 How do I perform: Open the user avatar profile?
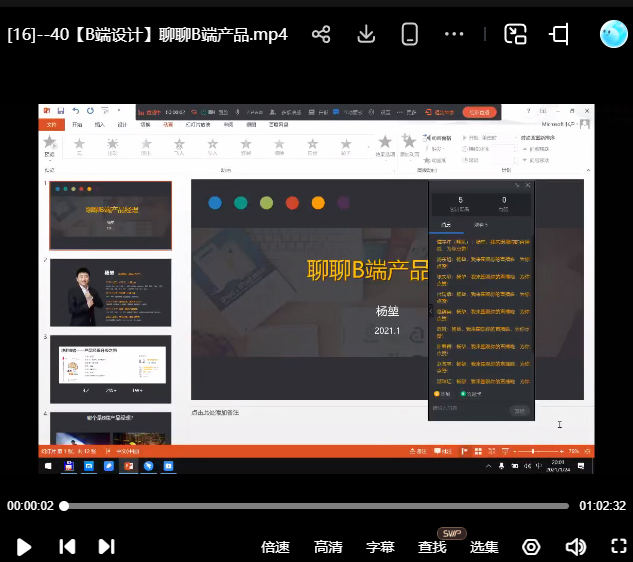[613, 34]
